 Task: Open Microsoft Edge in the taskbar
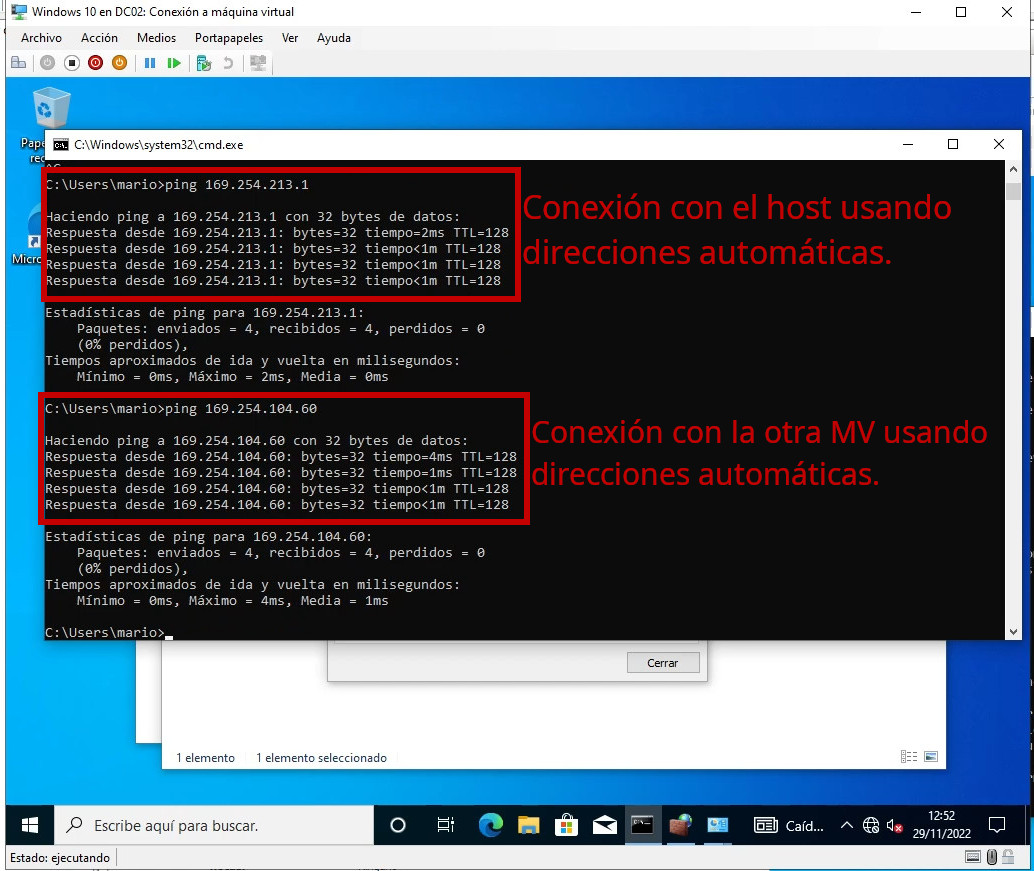(490, 825)
